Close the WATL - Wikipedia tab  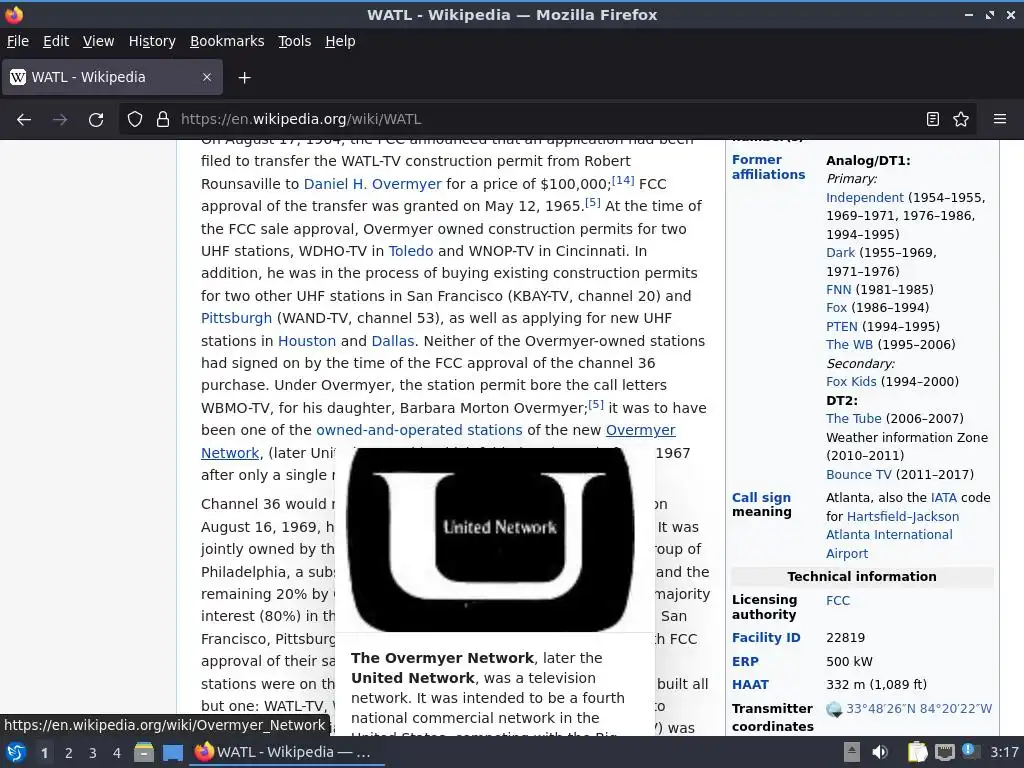tap(207, 77)
